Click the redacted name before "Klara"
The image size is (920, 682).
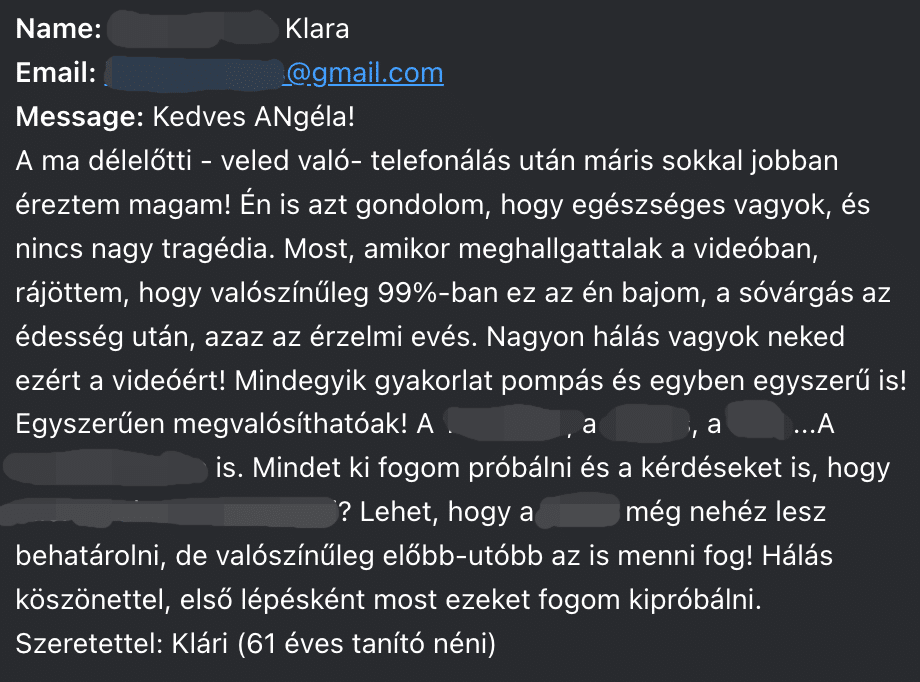click(192, 28)
